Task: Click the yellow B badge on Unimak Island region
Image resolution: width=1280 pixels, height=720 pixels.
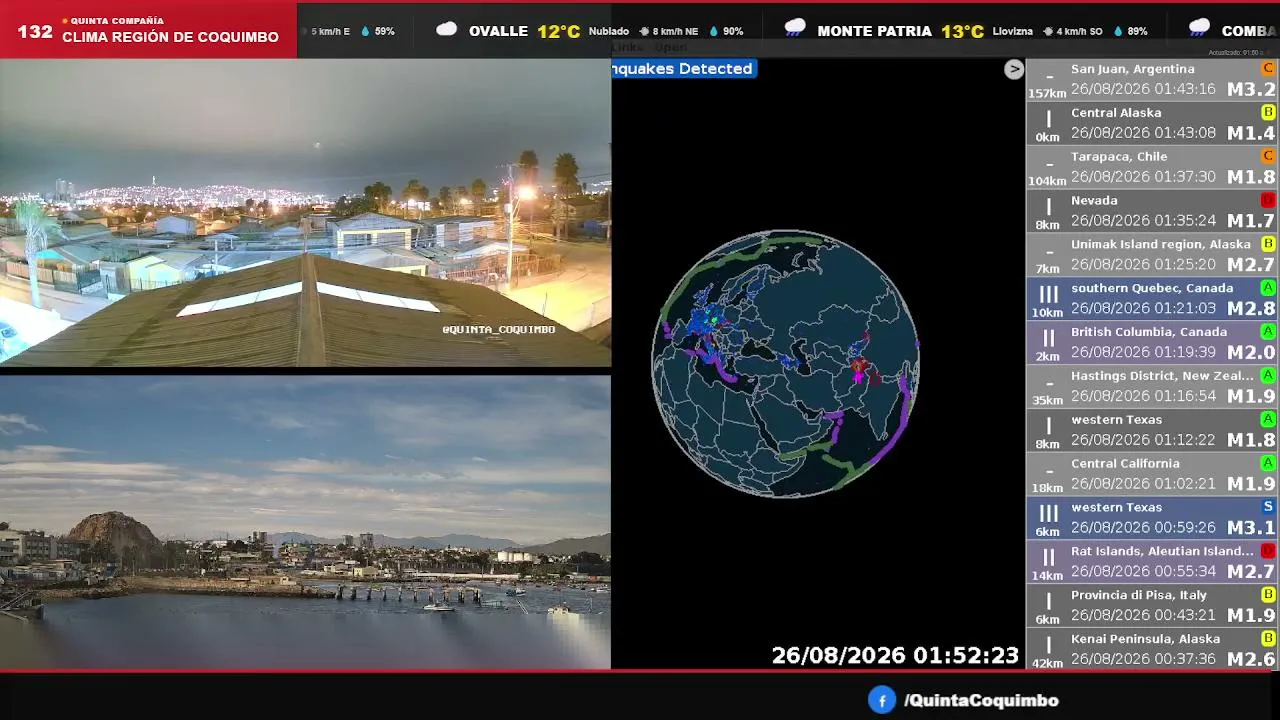Action: coord(1268,244)
